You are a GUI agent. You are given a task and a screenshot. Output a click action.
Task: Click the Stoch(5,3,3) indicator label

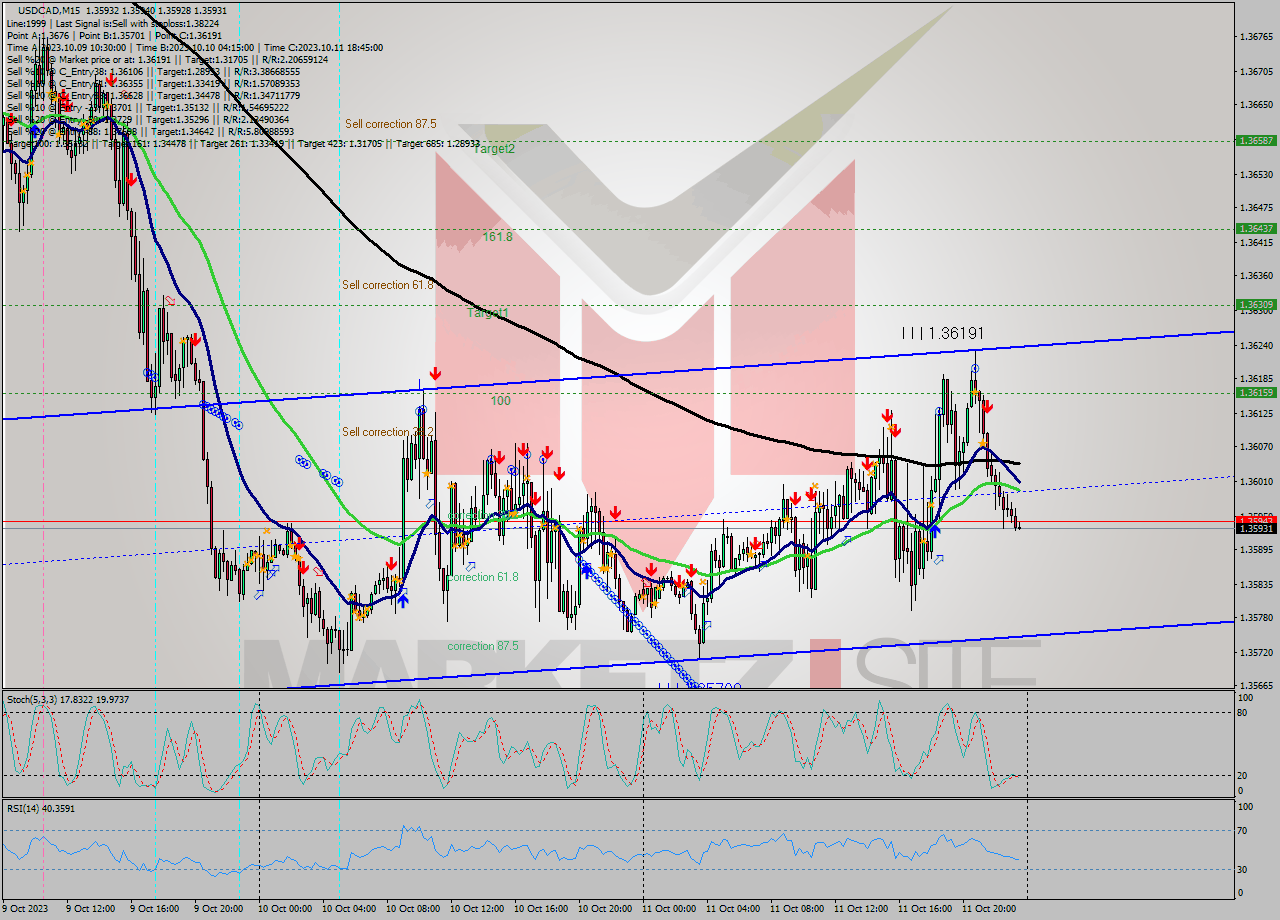(x=66, y=699)
